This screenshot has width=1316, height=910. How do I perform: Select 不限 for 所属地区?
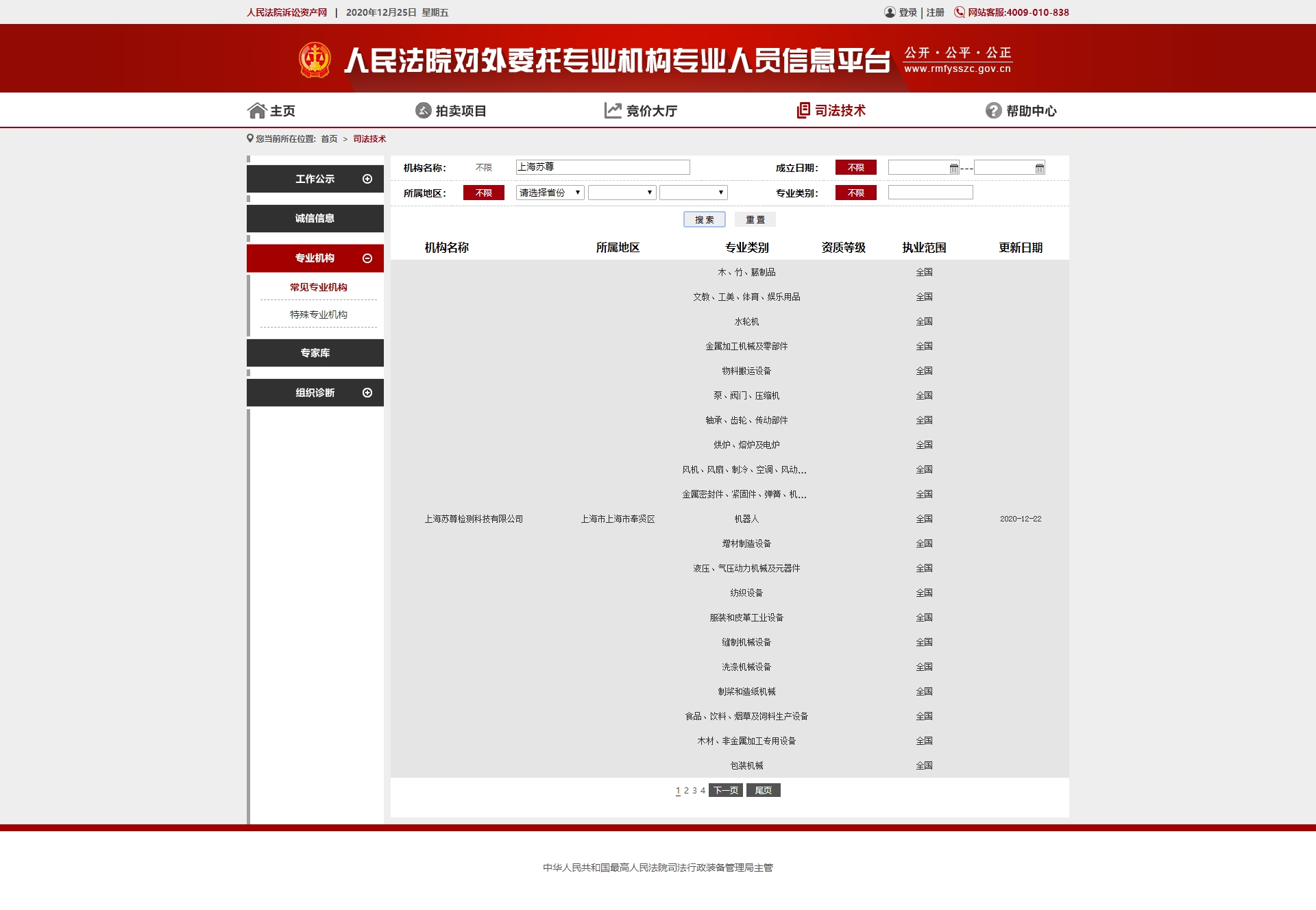(x=484, y=193)
